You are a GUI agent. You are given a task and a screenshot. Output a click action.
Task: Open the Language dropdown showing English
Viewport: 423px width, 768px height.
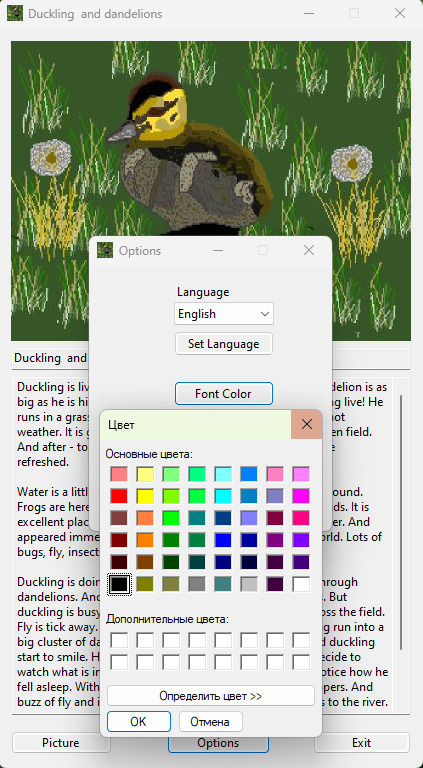(x=224, y=313)
